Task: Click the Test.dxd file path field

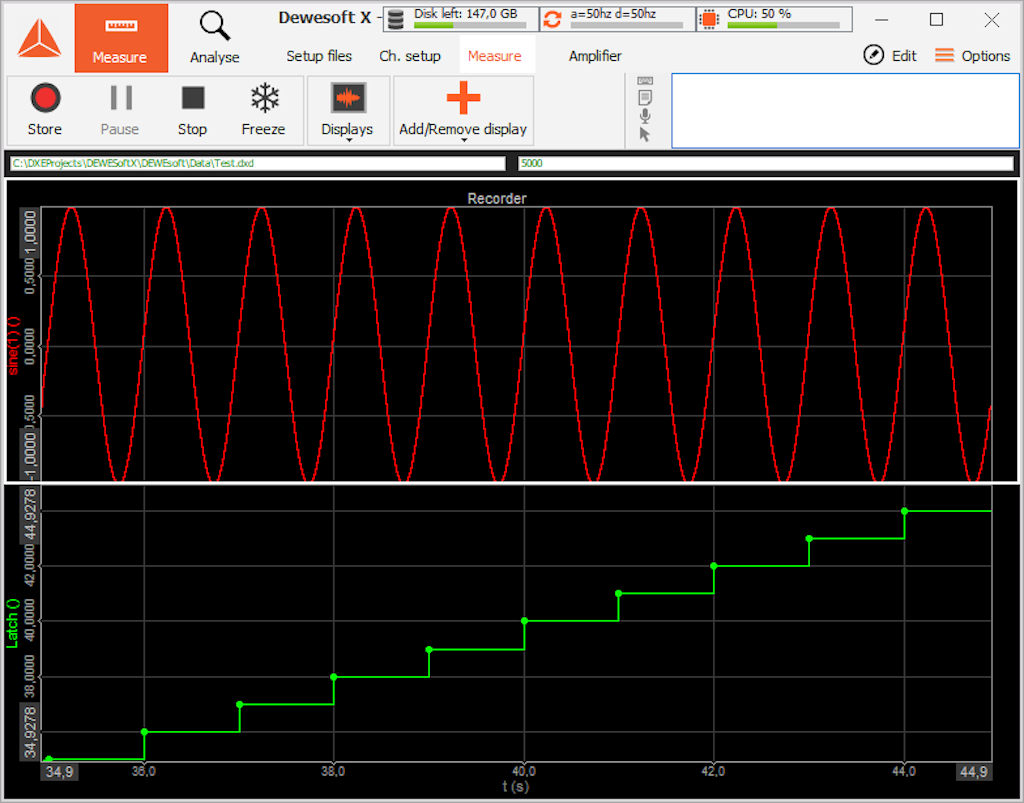Action: 258,163
